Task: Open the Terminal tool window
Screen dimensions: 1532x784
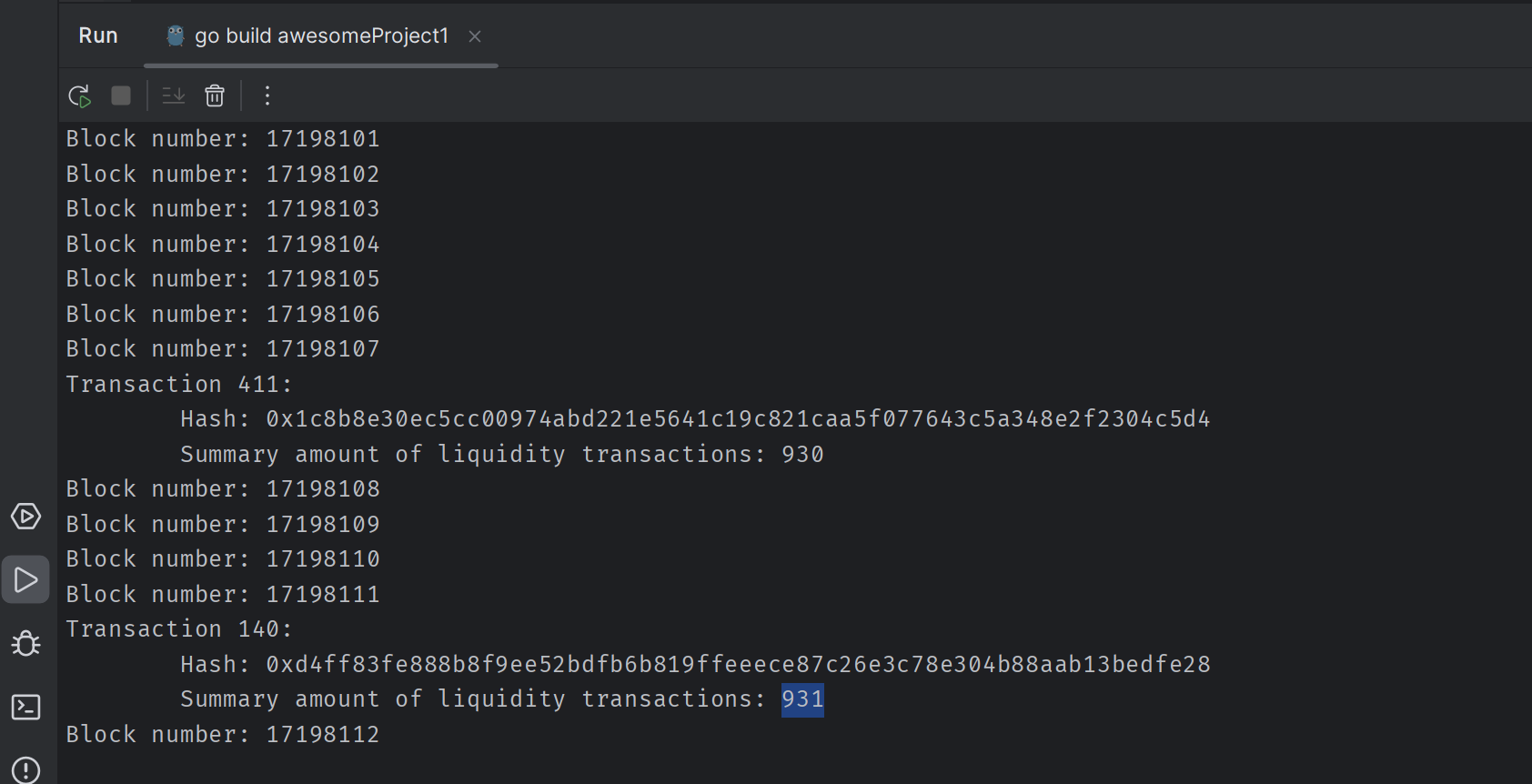Action: pyautogui.click(x=25, y=707)
